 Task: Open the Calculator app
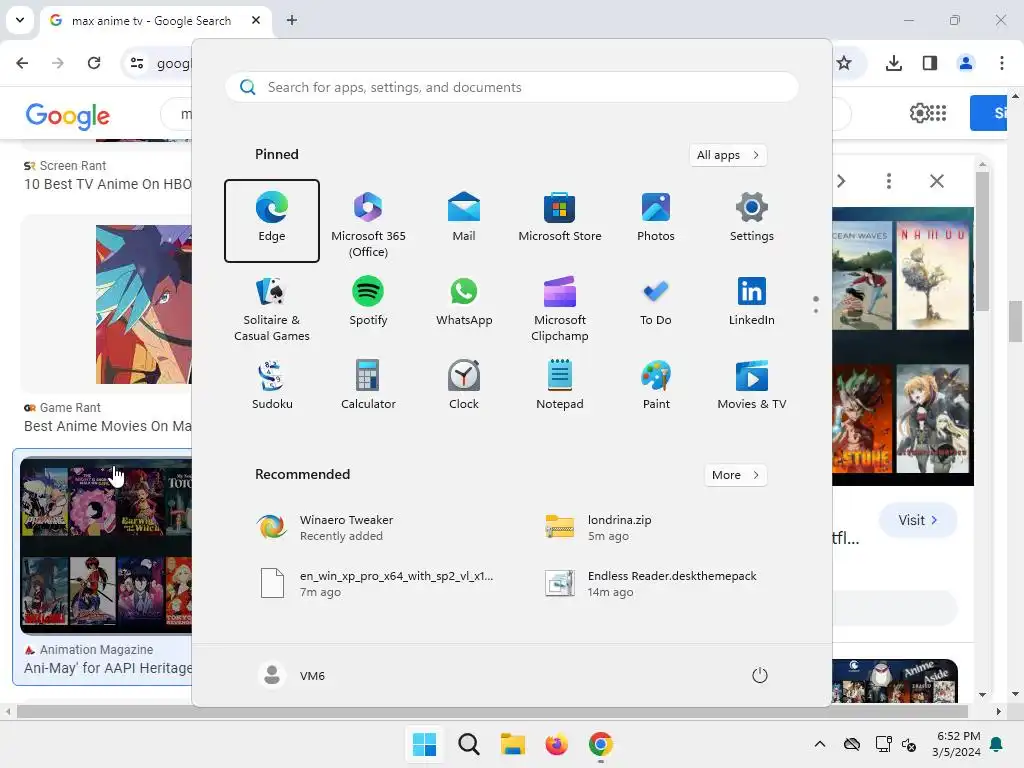(x=368, y=385)
